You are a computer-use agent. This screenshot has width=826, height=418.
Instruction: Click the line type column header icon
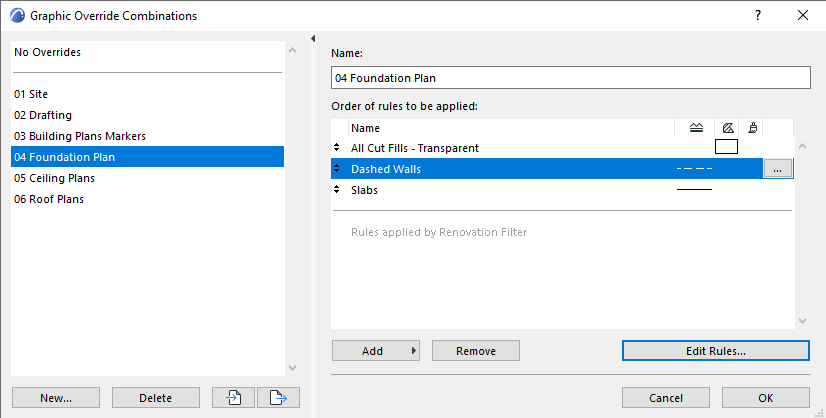tap(696, 128)
